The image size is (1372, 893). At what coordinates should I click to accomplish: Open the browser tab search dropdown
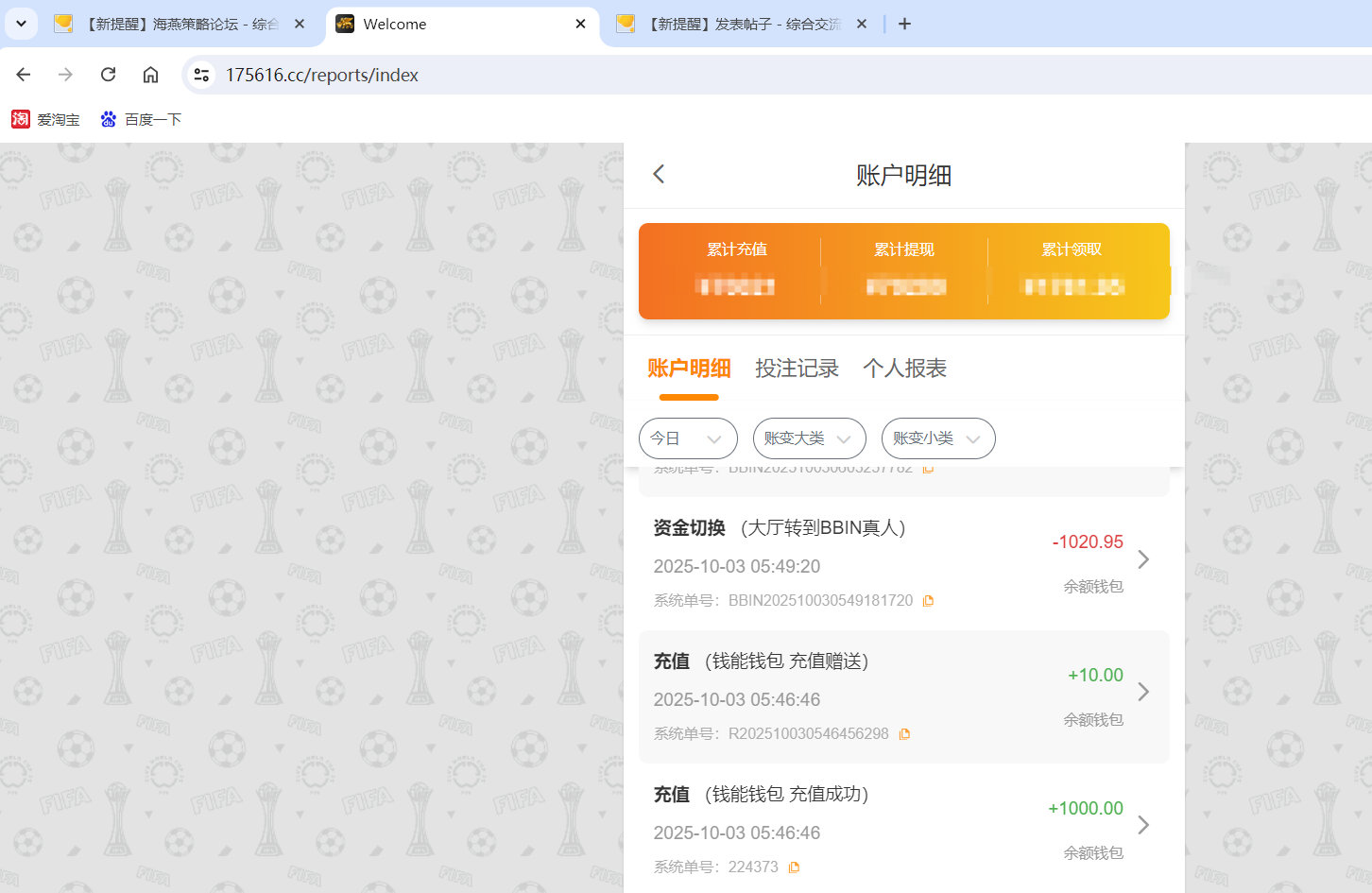[21, 23]
